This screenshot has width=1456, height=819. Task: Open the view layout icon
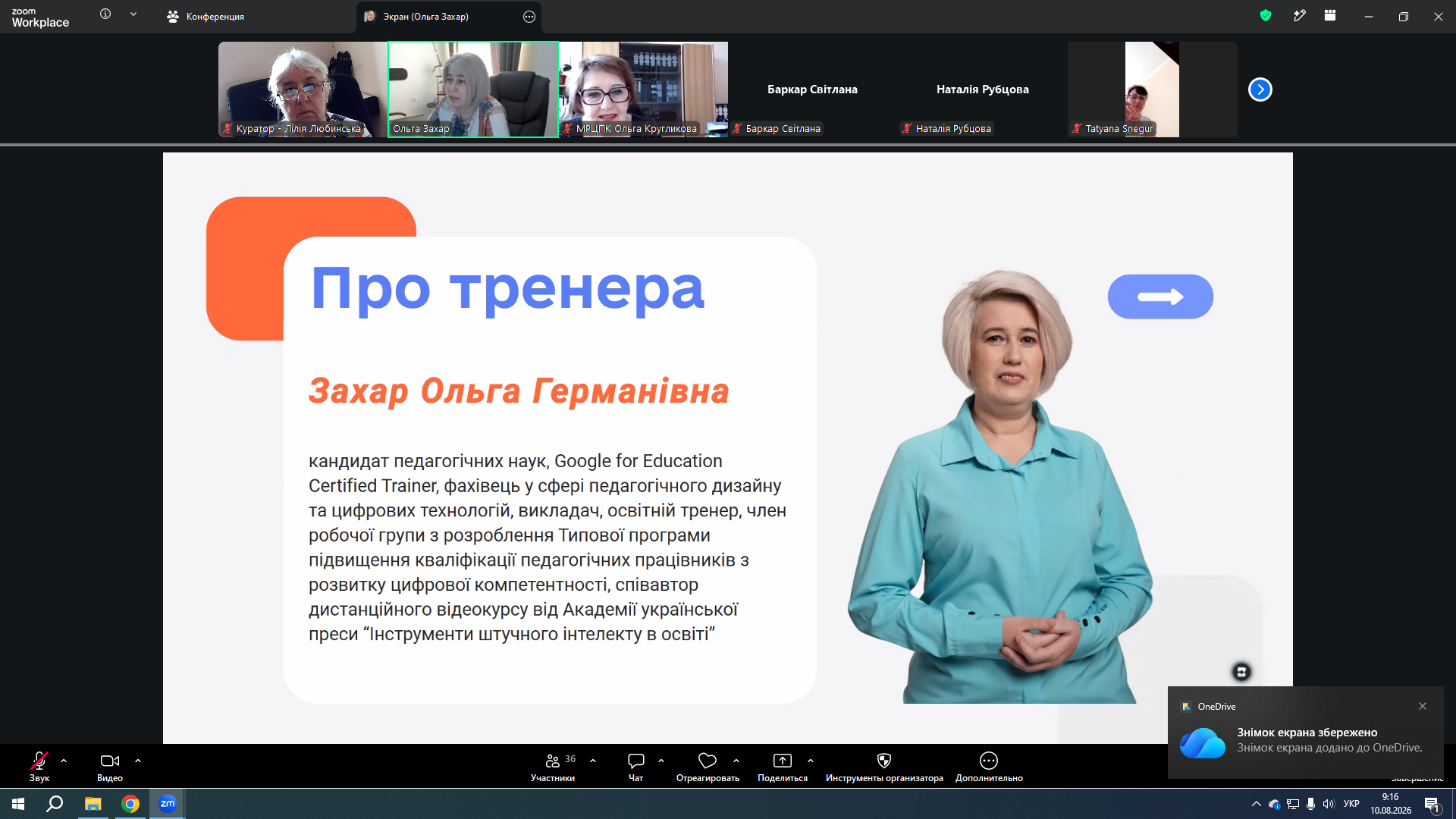pyautogui.click(x=1330, y=15)
